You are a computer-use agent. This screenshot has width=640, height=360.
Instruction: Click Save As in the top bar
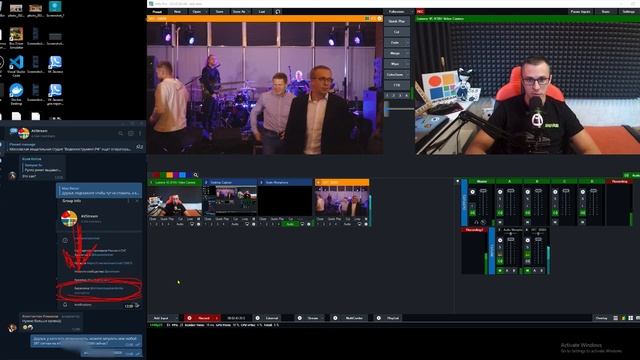pyautogui.click(x=239, y=11)
